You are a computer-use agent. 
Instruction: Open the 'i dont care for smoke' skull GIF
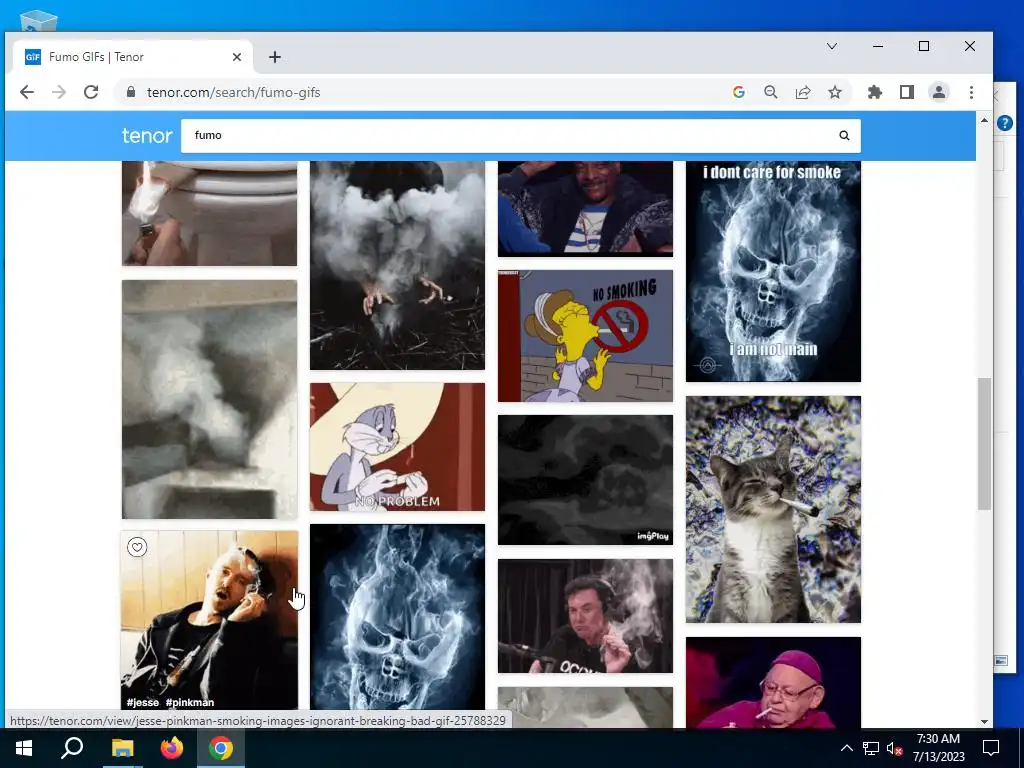pos(773,271)
